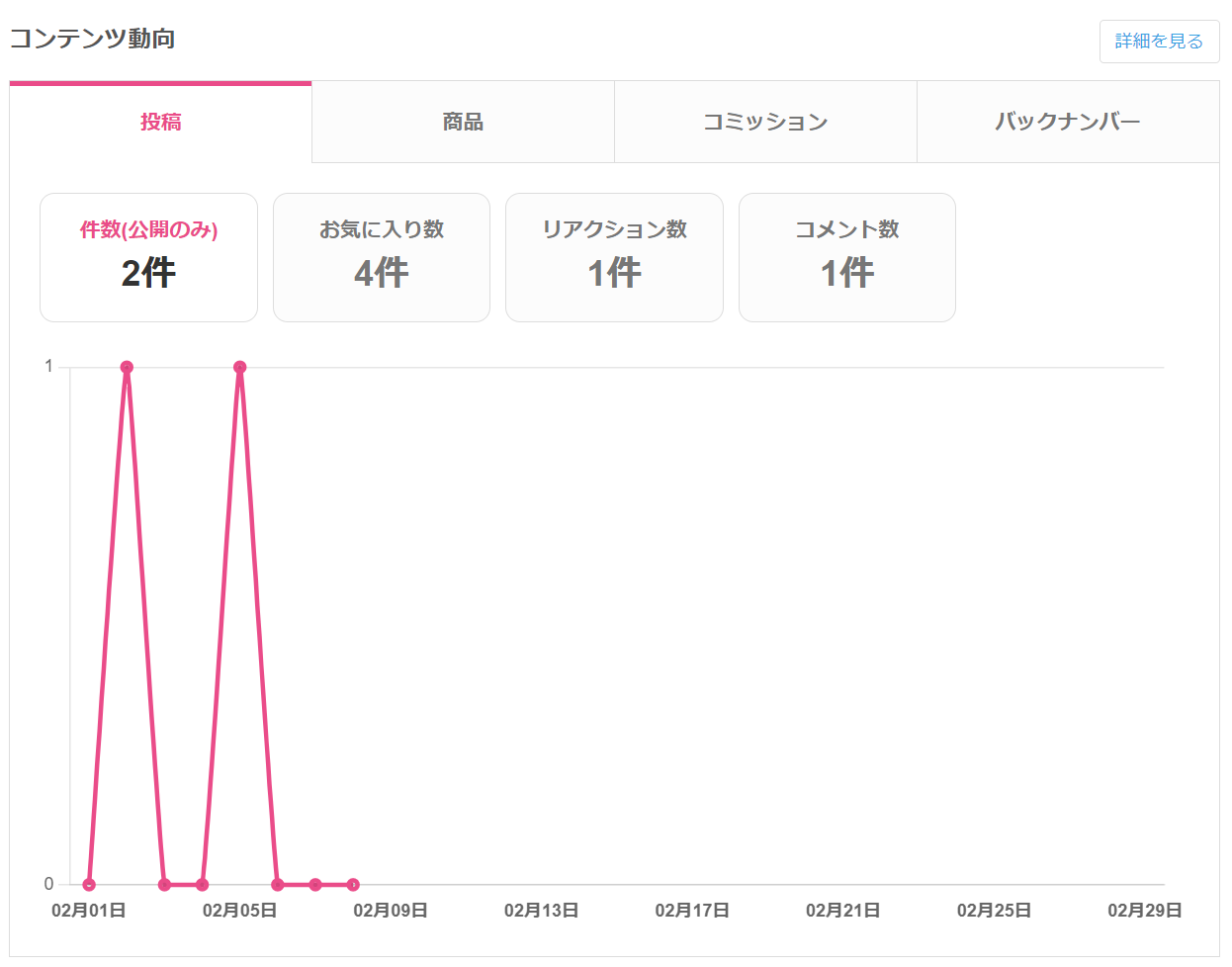The height and width of the screenshot is (967, 1232).
Task: Select the コミッション tab
Action: click(x=765, y=123)
